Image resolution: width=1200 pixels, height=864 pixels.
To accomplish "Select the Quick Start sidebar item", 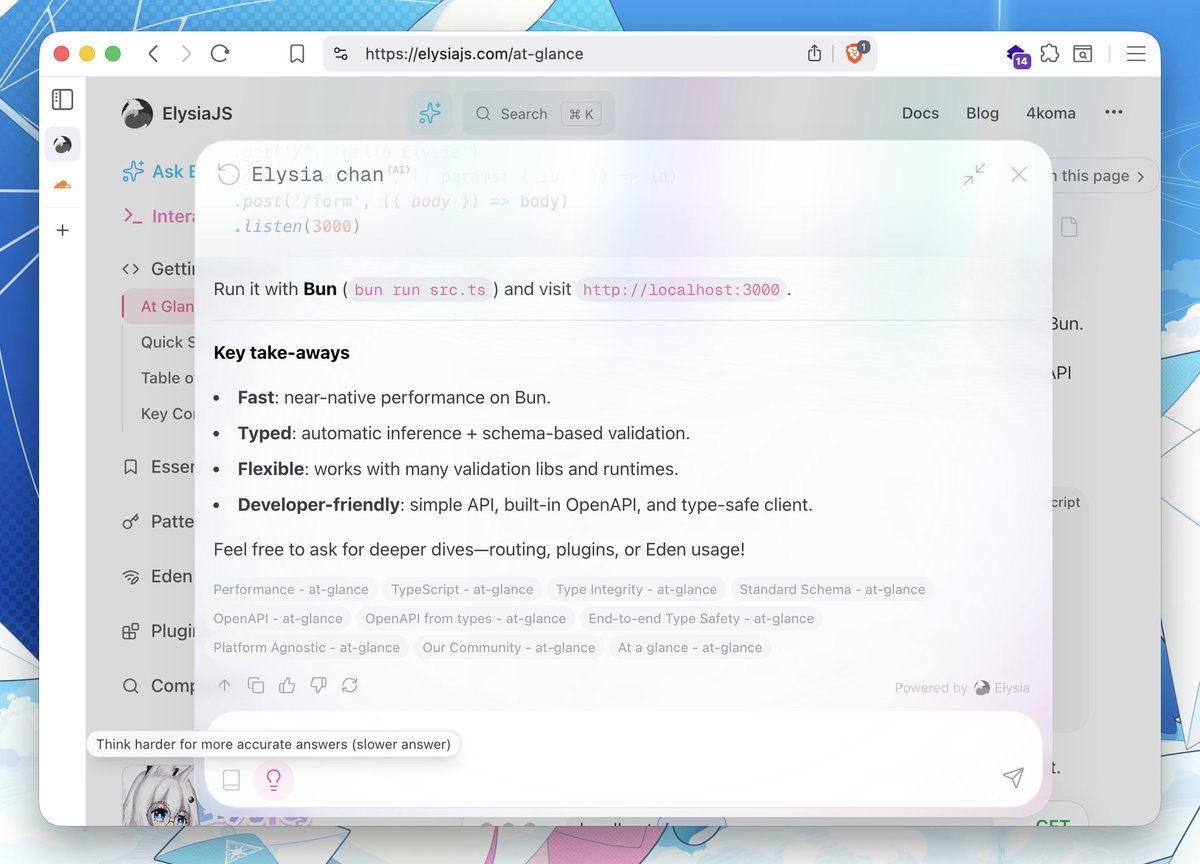I will [x=167, y=342].
